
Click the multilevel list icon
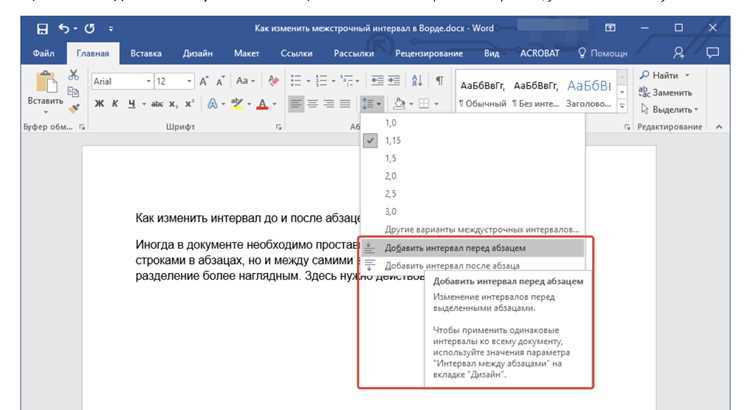(346, 81)
